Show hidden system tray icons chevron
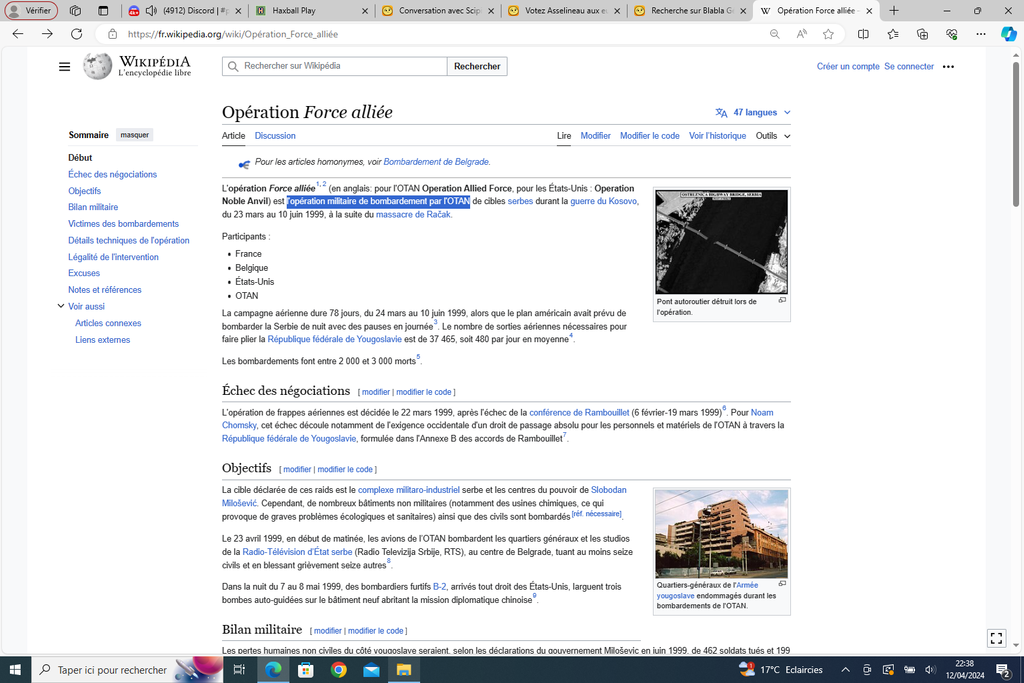Image resolution: width=1024 pixels, height=683 pixels. [x=845, y=670]
